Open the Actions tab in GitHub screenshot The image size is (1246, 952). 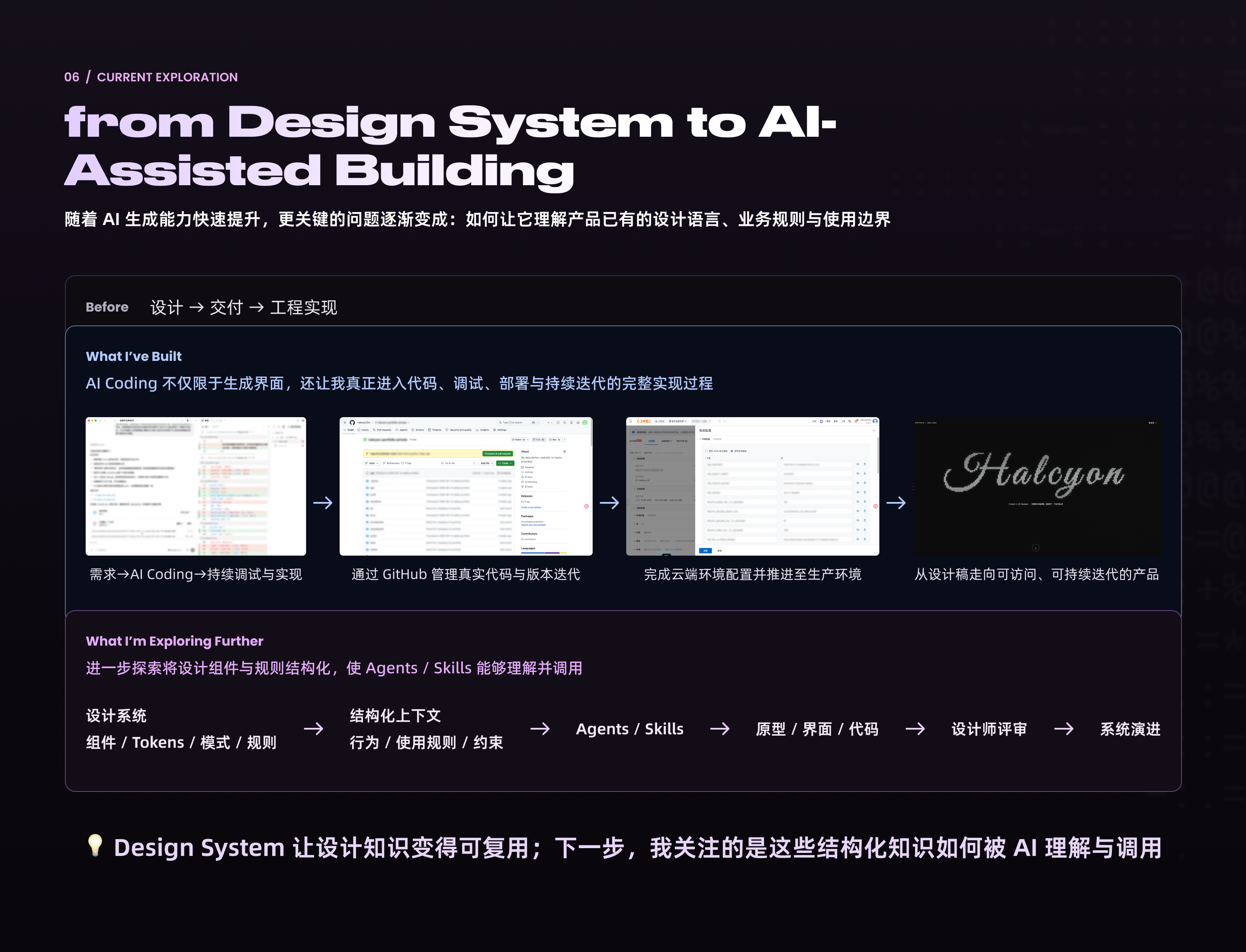(417, 430)
